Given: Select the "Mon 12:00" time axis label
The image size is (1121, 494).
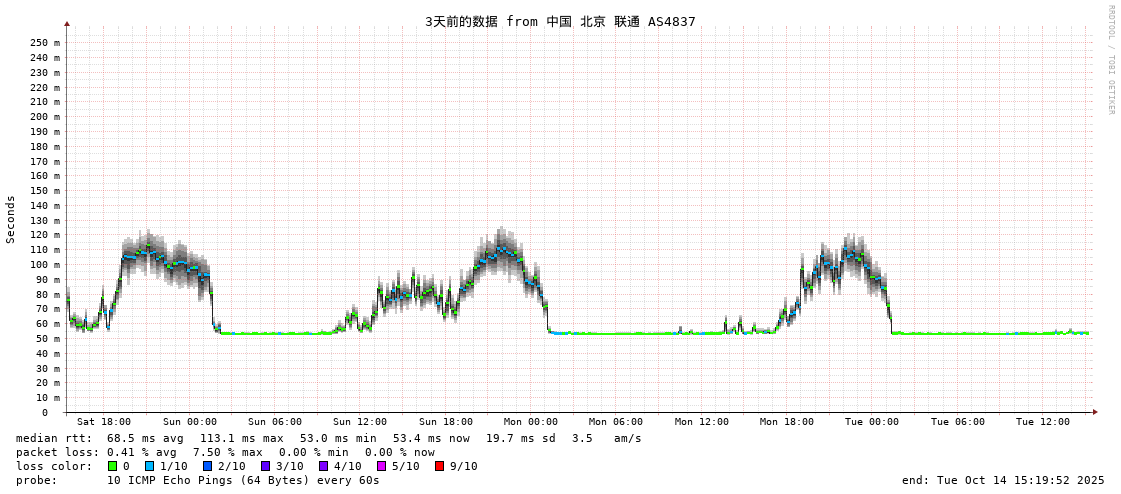Looking at the screenshot, I should click(x=701, y=422).
